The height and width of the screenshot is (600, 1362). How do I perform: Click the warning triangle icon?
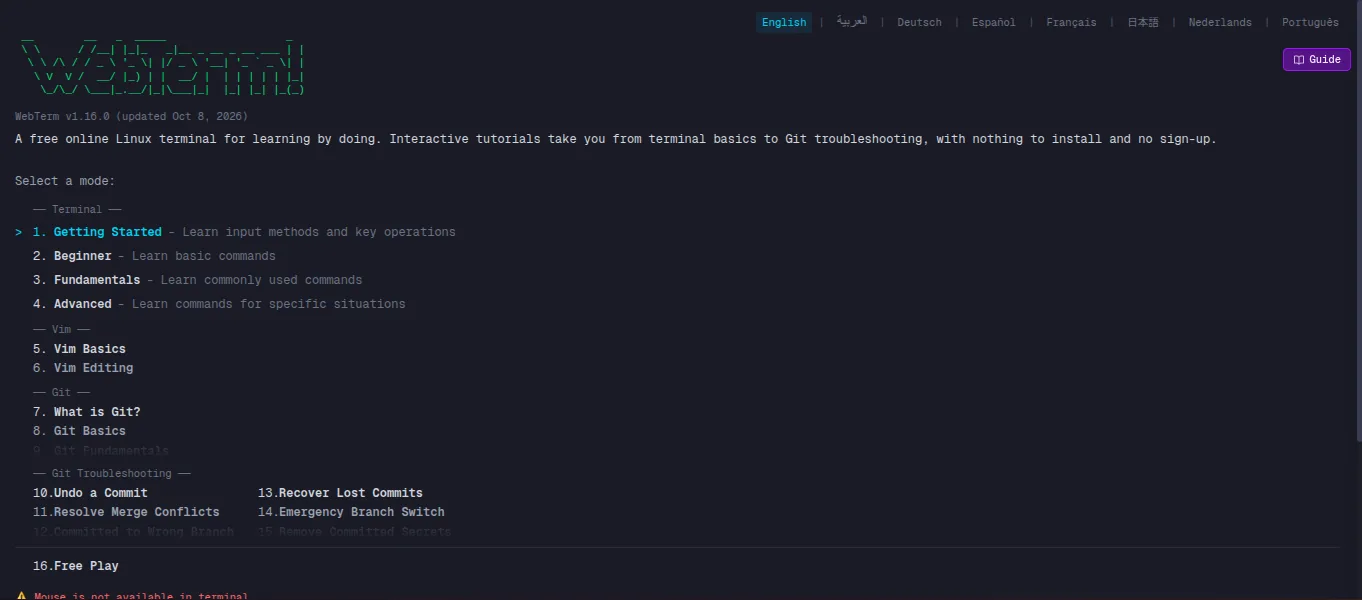click(22, 596)
